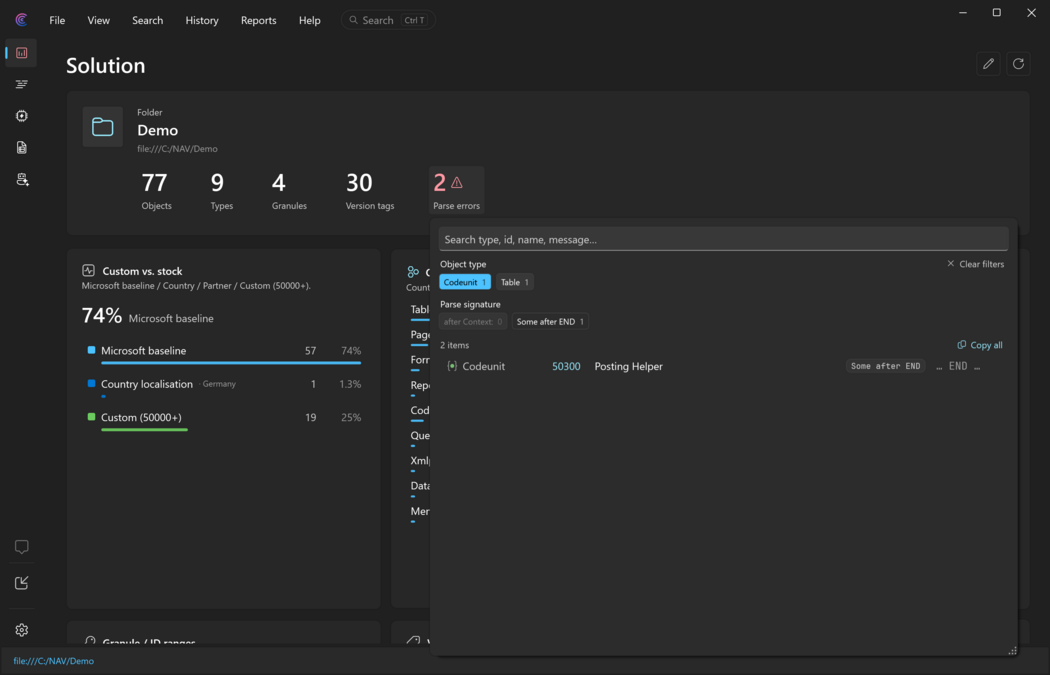Click the Microsoft baseline blue color square
This screenshot has width=1050, height=675.
click(x=92, y=350)
